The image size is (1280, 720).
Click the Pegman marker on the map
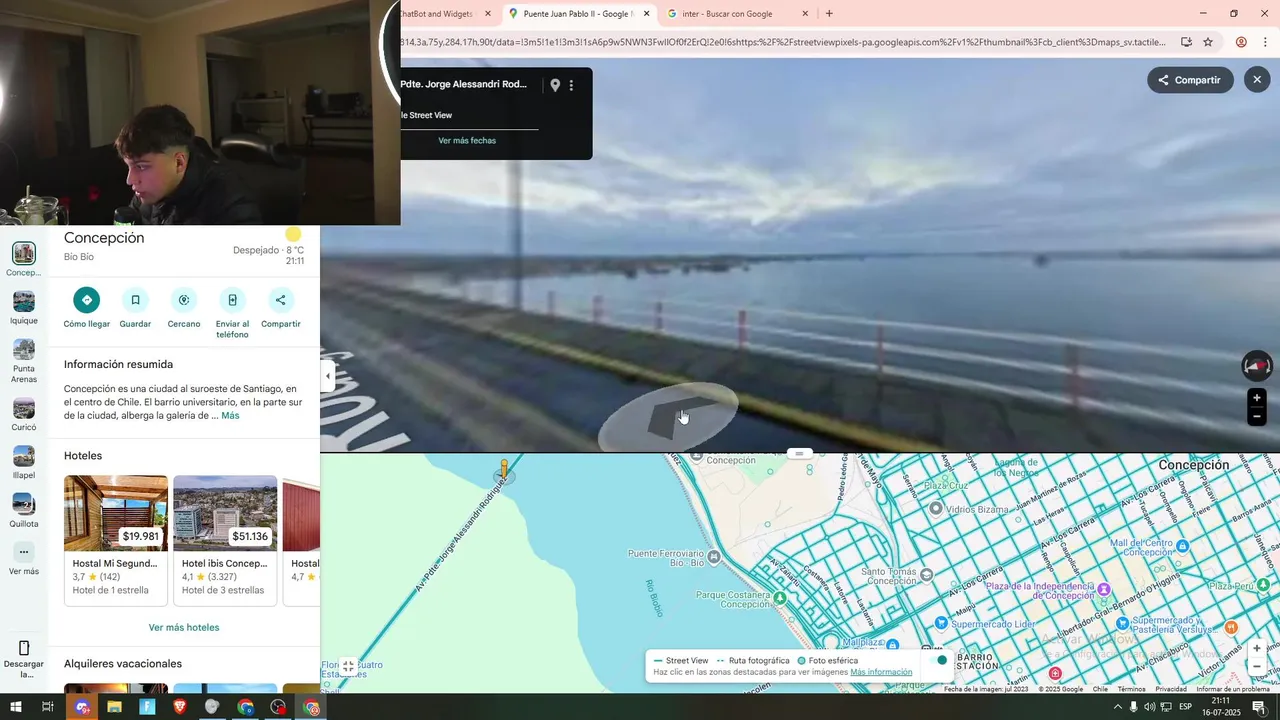(505, 470)
